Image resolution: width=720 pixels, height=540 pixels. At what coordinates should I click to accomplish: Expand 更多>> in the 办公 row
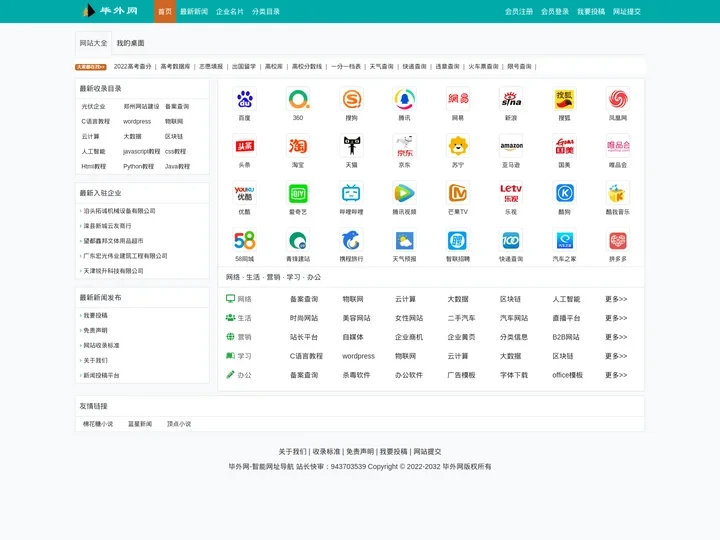tap(616, 375)
